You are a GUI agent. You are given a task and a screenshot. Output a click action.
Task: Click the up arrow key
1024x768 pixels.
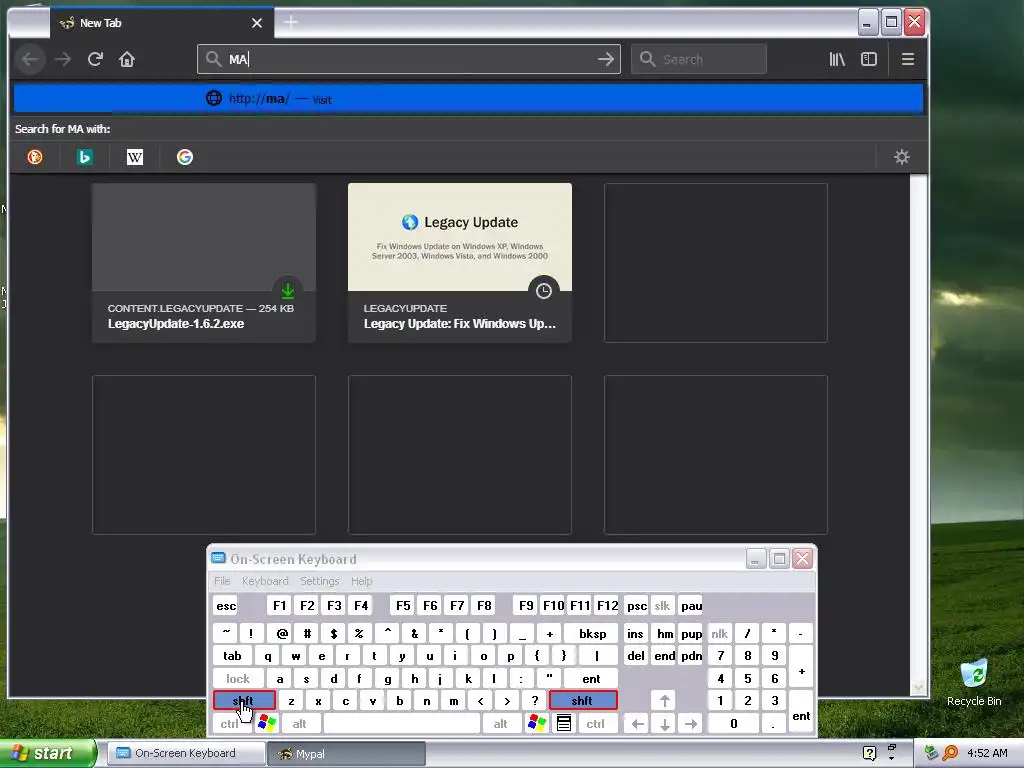pyautogui.click(x=664, y=700)
